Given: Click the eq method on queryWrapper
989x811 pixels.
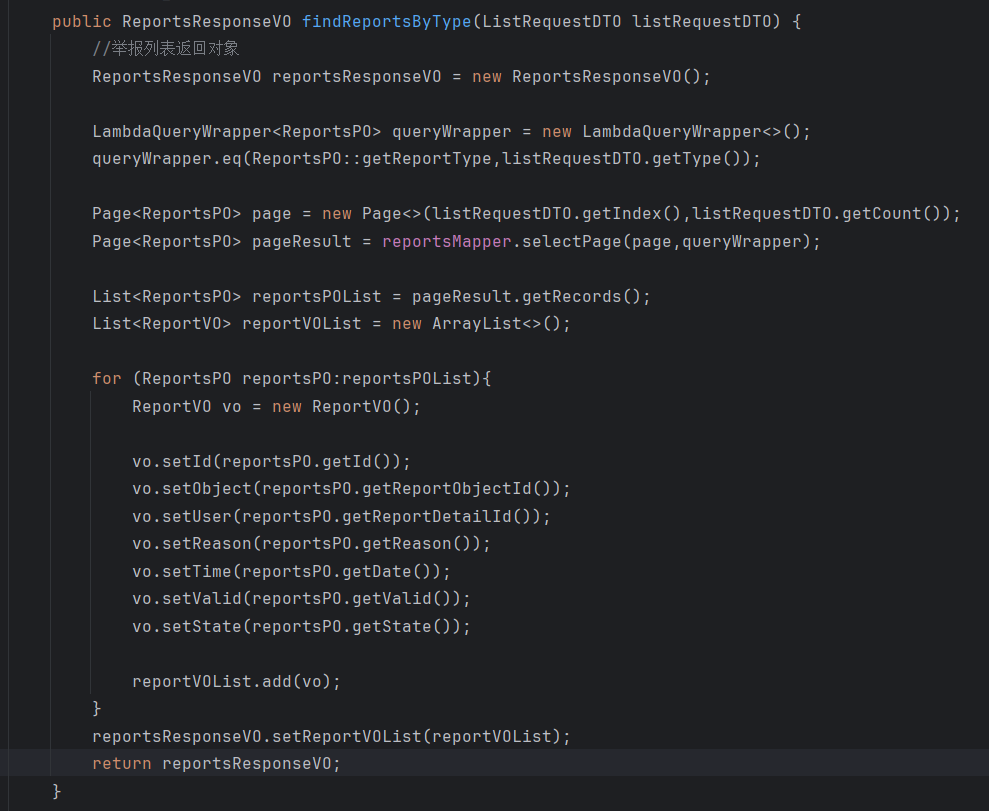Looking at the screenshot, I should [231, 158].
